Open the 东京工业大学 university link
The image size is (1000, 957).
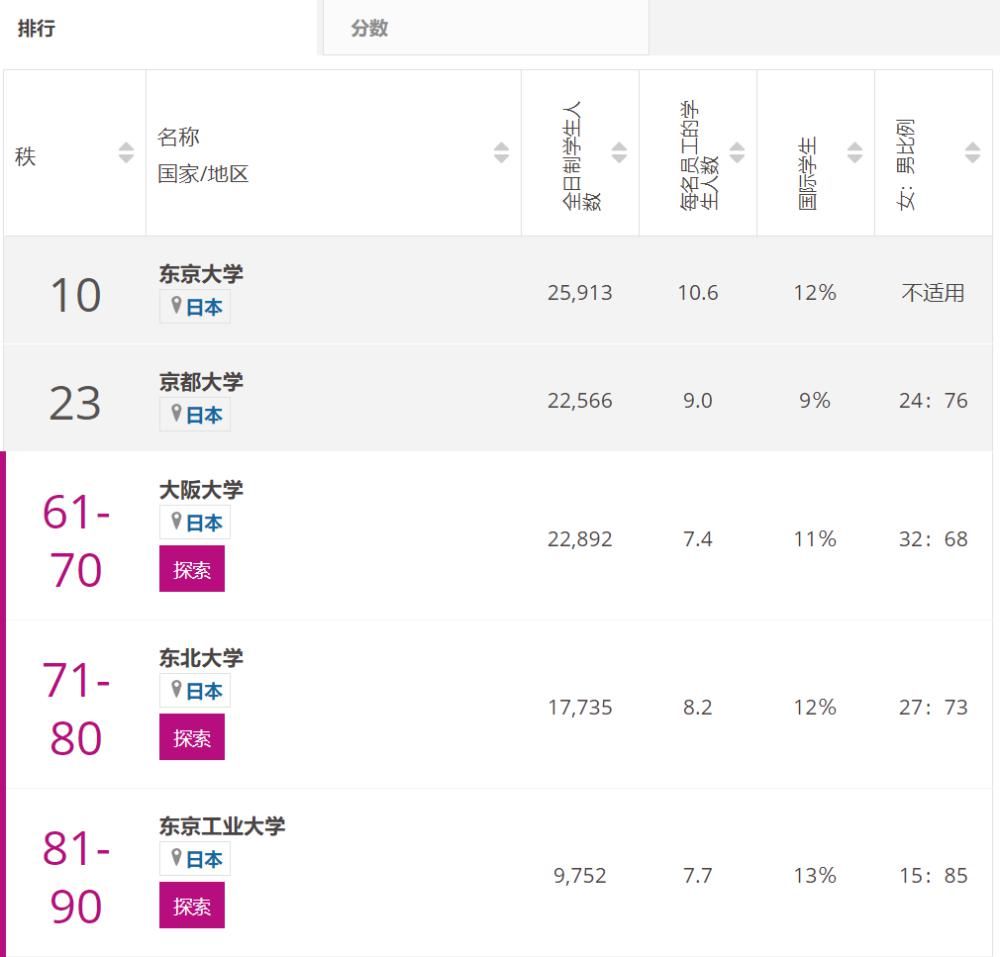tap(222, 826)
